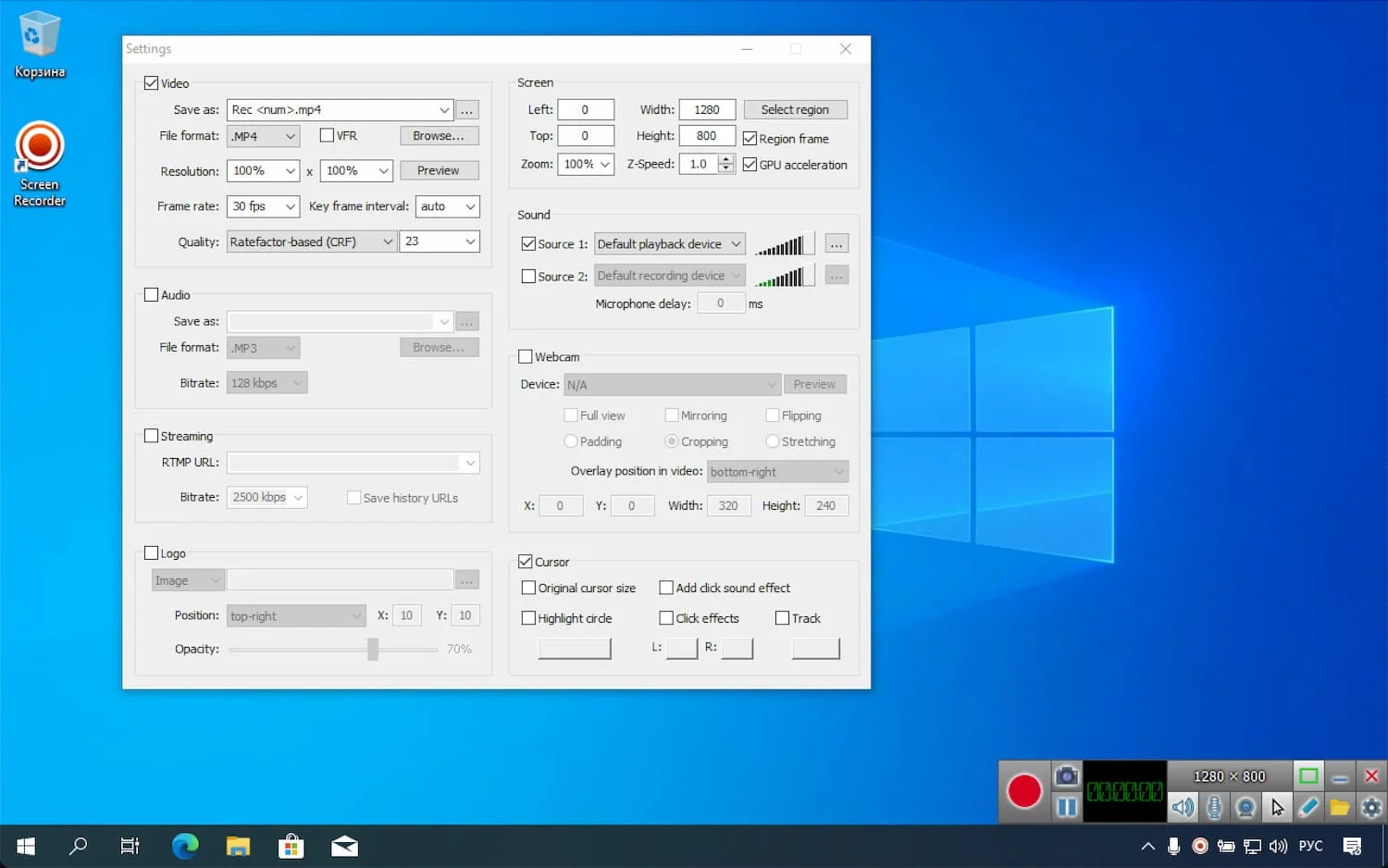Viewport: 1388px width, 868px height.
Task: Open settings via the gear icon
Action: pos(1371,807)
